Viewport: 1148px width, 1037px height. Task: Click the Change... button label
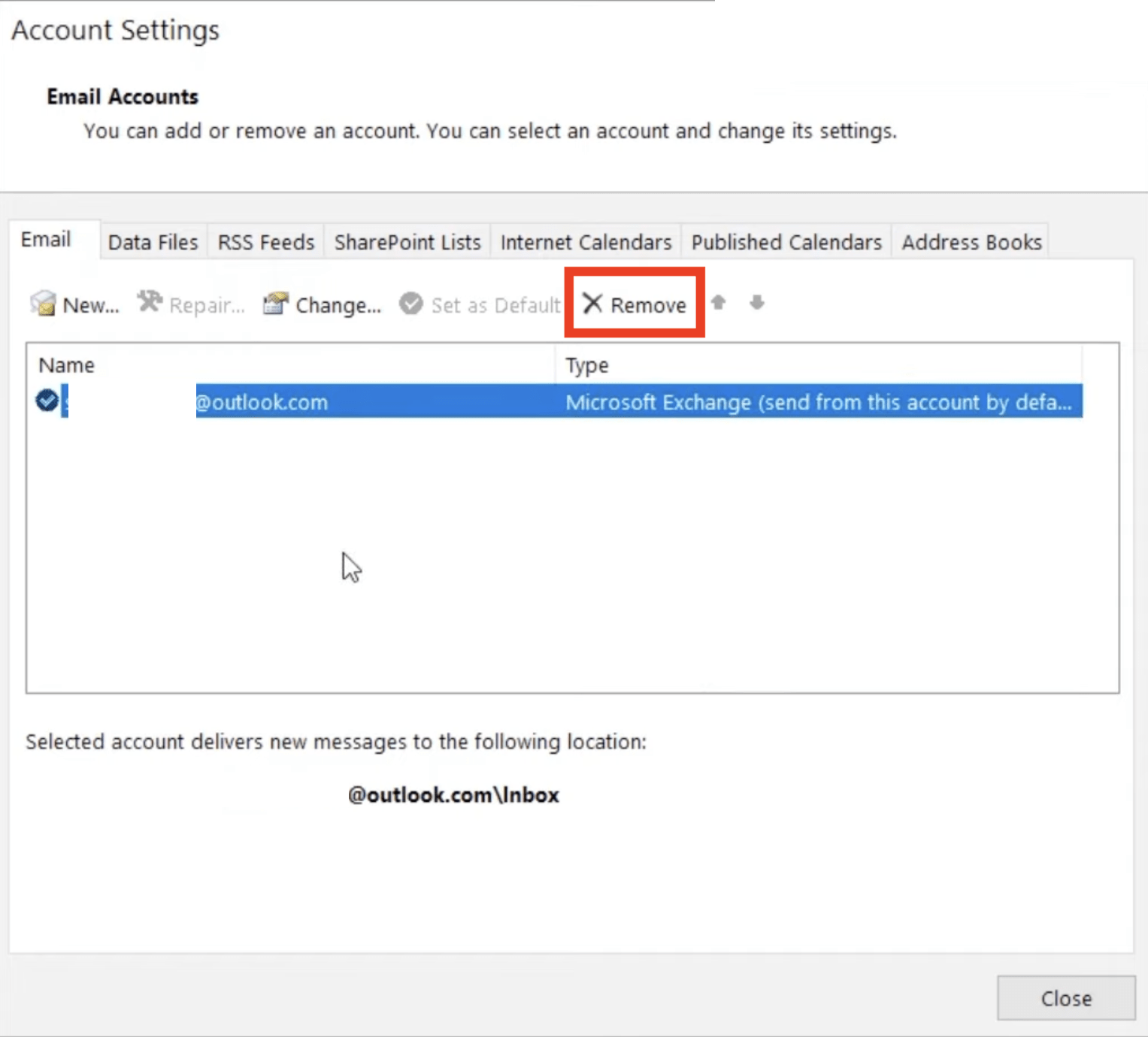(x=338, y=305)
